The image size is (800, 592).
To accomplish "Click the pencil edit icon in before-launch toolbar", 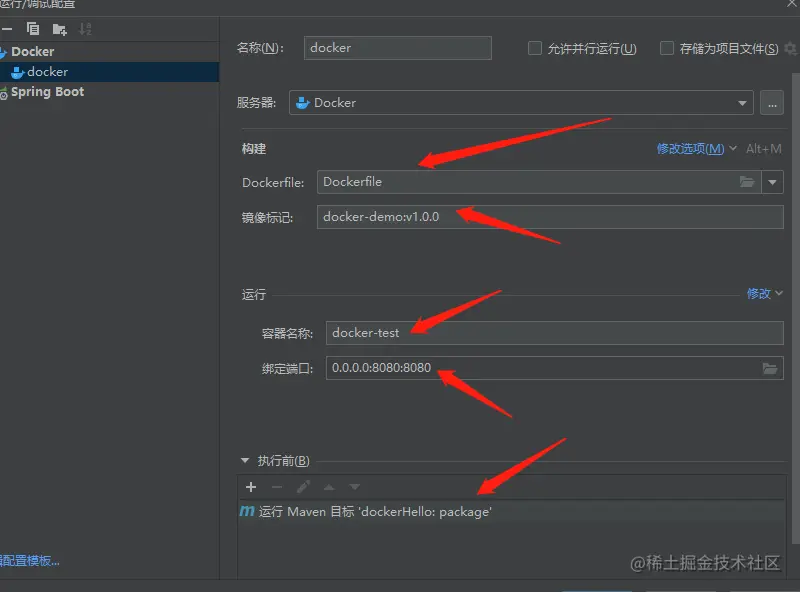I will (x=303, y=487).
